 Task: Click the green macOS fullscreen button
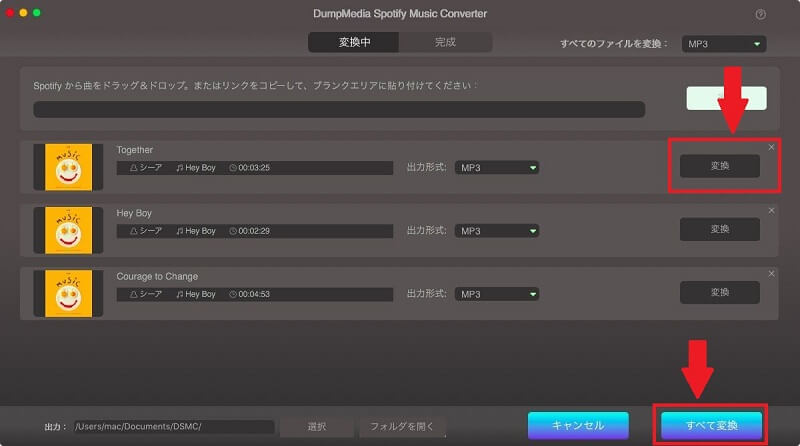coord(37,13)
